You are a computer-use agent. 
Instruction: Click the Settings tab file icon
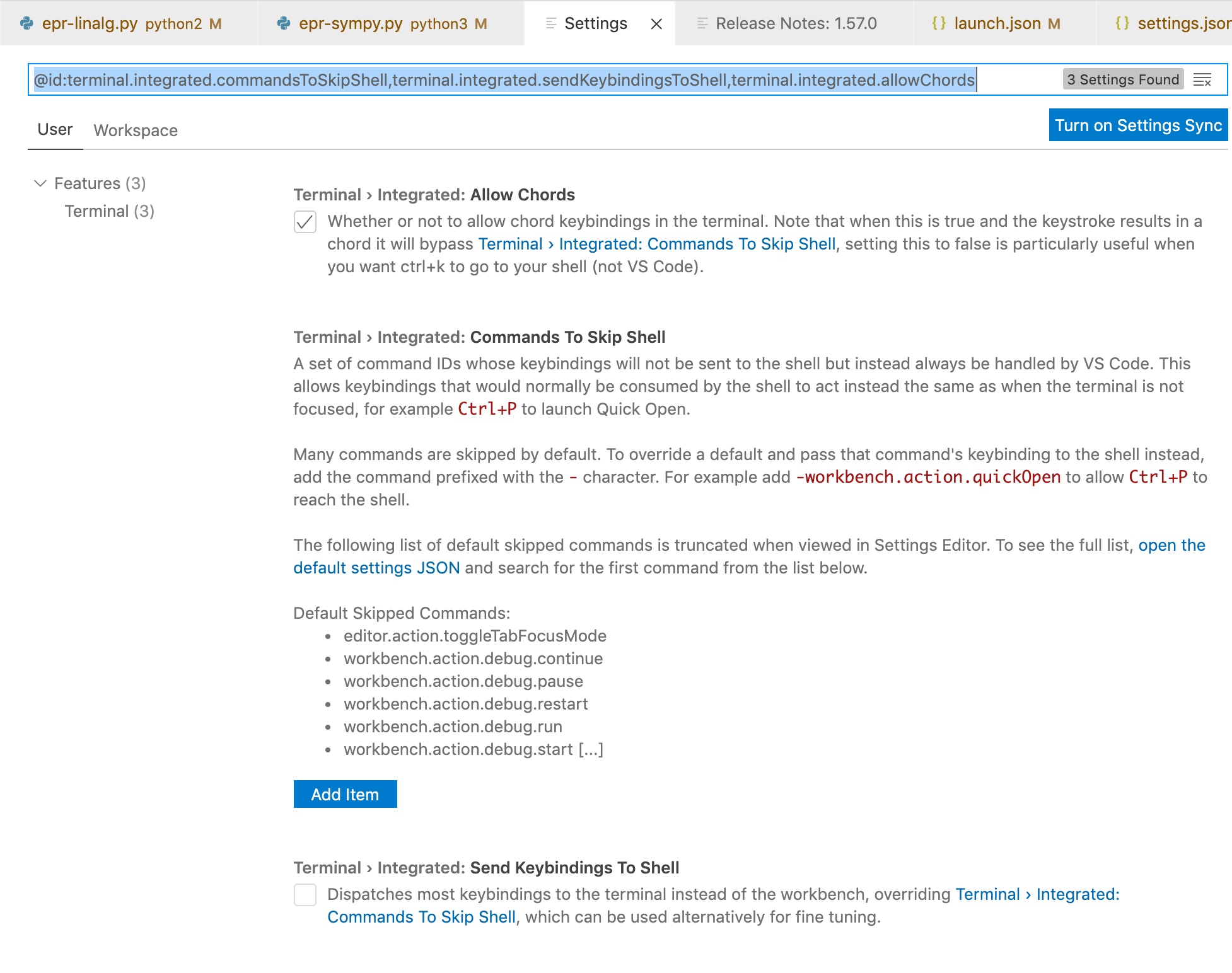pos(551,23)
